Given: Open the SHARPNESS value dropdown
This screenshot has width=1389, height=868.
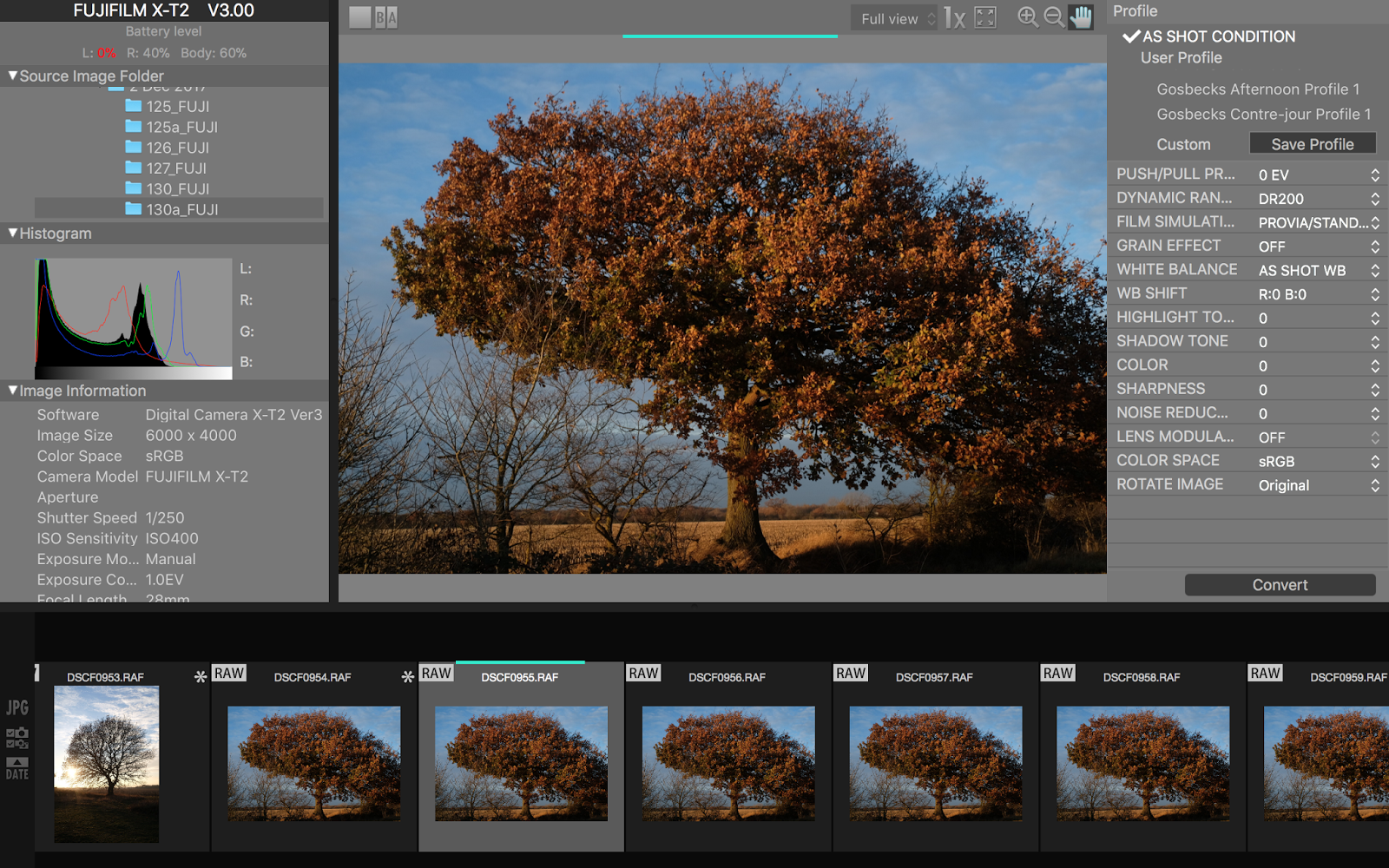Looking at the screenshot, I should coord(1318,390).
